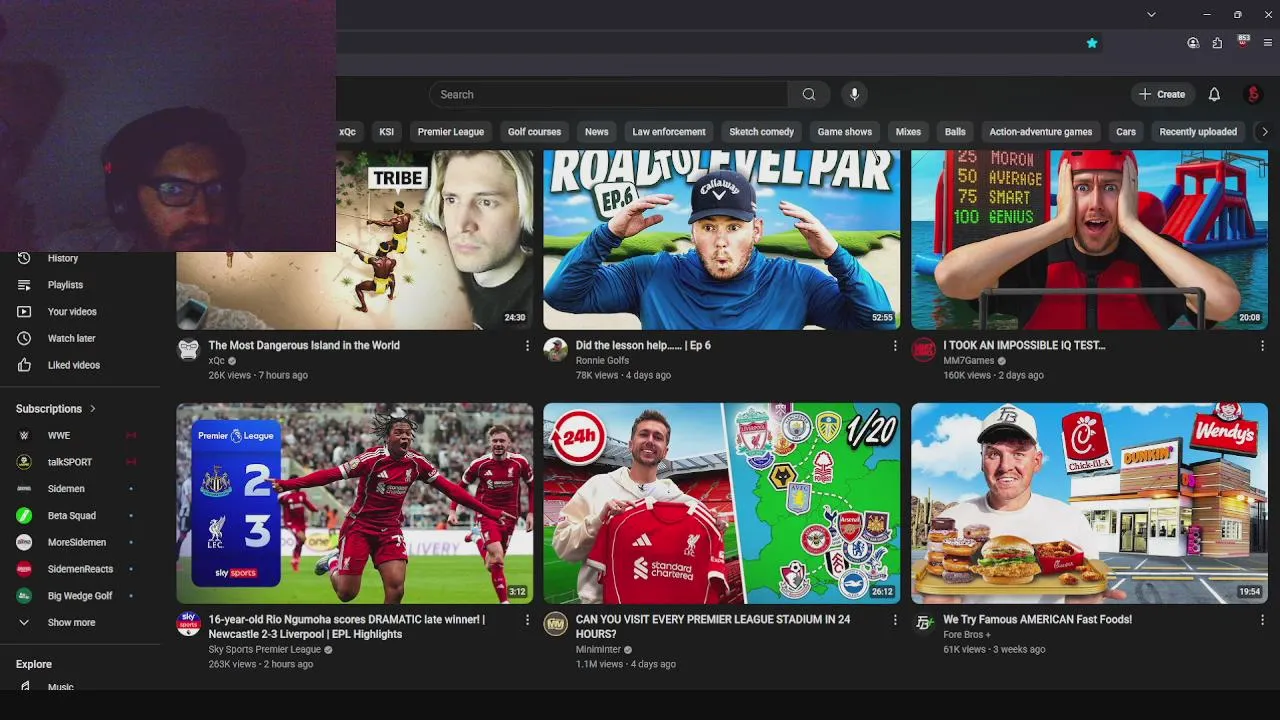
Task: Open the History sidebar icon
Action: pyautogui.click(x=24, y=258)
